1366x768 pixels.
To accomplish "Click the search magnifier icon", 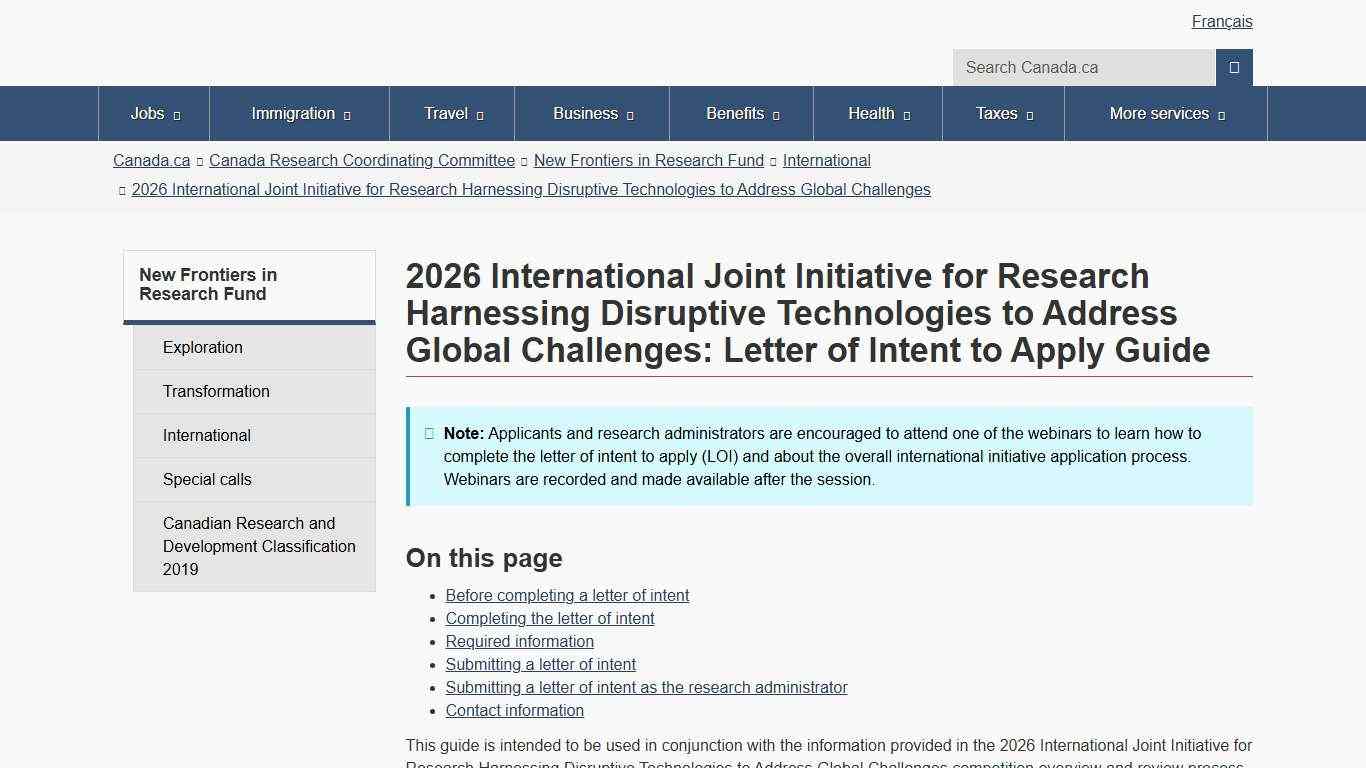I will [x=1234, y=67].
